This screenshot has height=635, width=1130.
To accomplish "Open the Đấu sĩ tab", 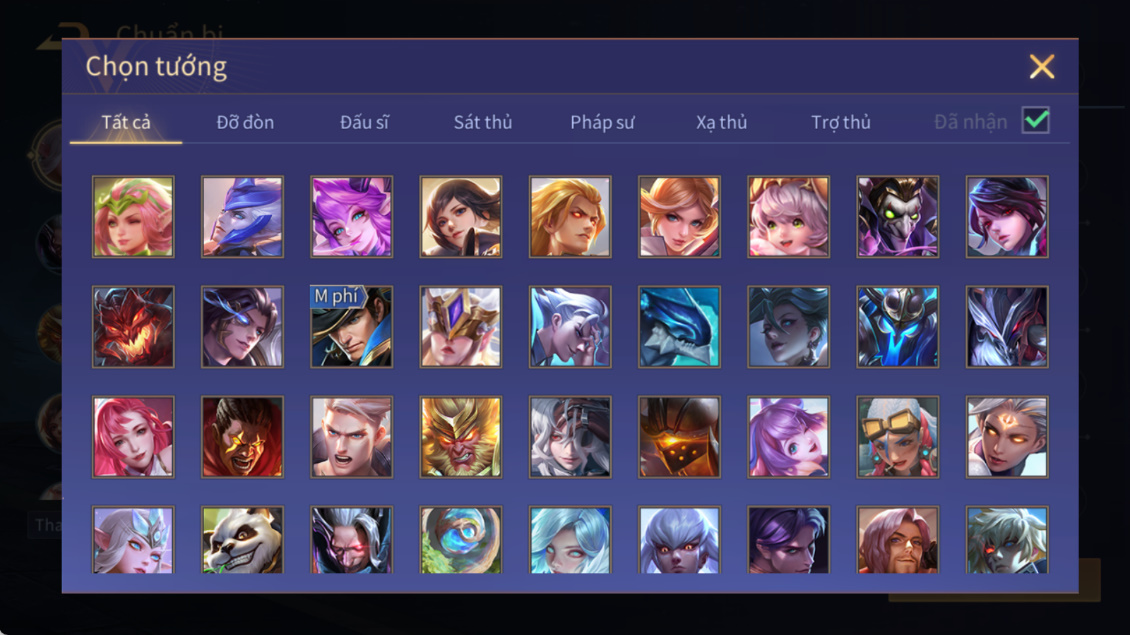I will pos(364,122).
